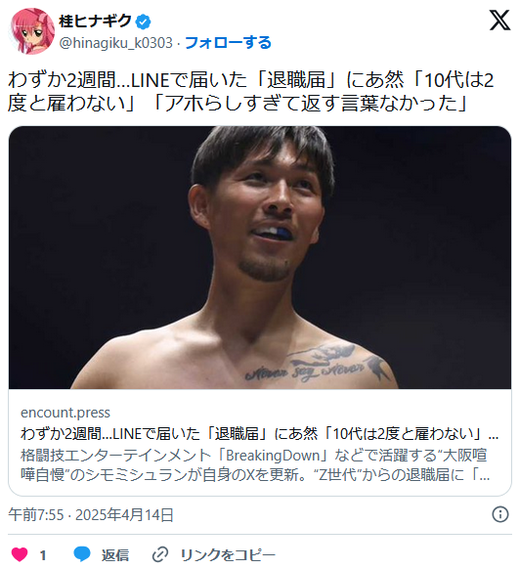520x569 pixels.
Task: Open the article preview photo
Action: tap(260, 257)
